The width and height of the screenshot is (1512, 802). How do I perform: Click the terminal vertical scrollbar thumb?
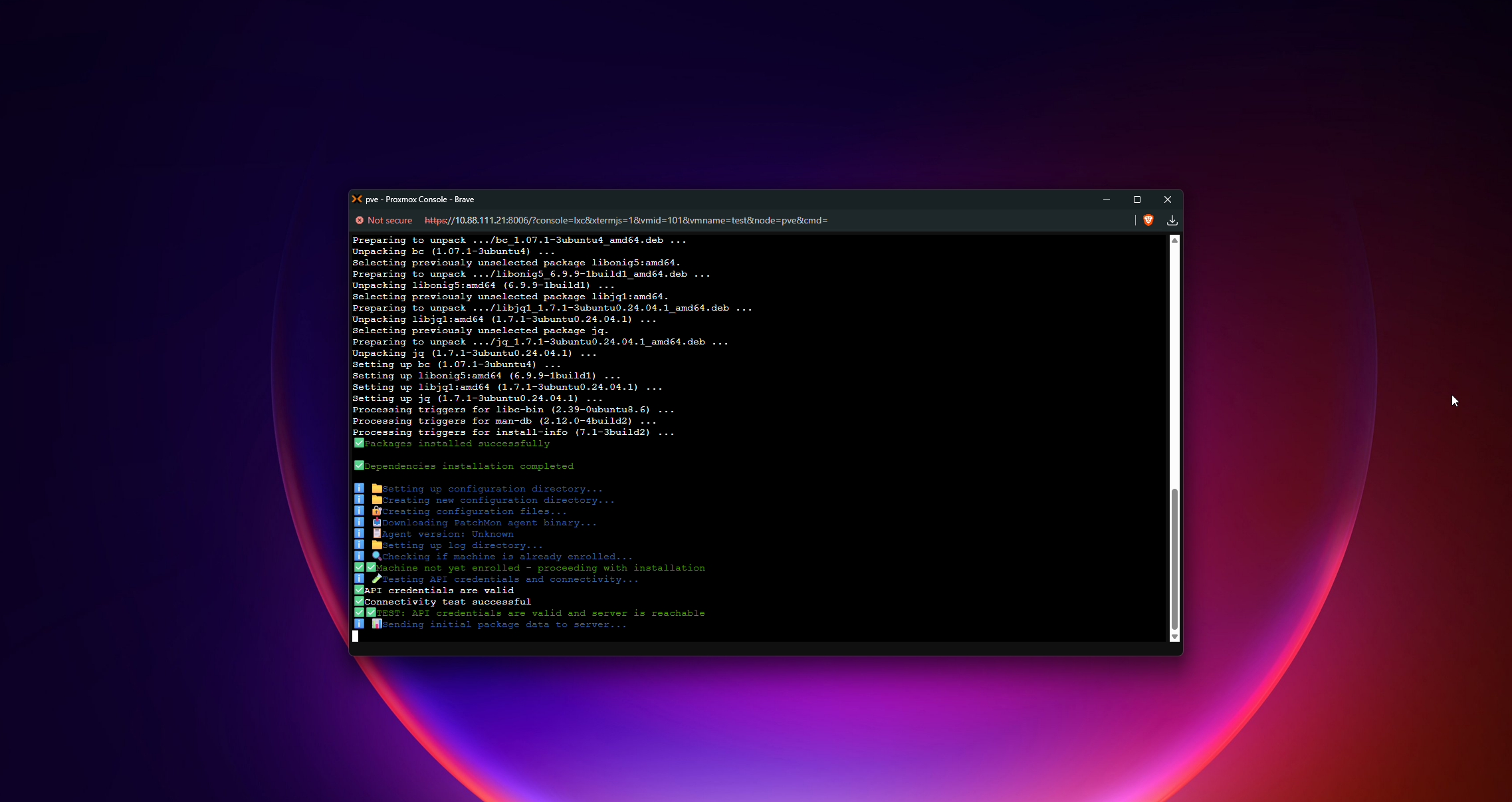coord(1174,559)
